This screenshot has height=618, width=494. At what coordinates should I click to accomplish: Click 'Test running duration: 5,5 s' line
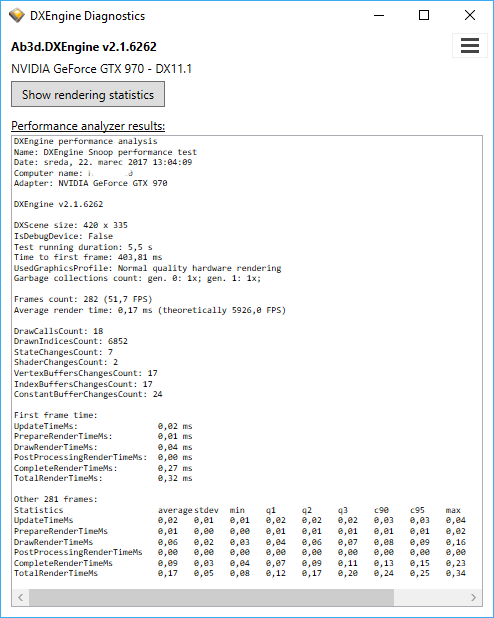coord(83,247)
